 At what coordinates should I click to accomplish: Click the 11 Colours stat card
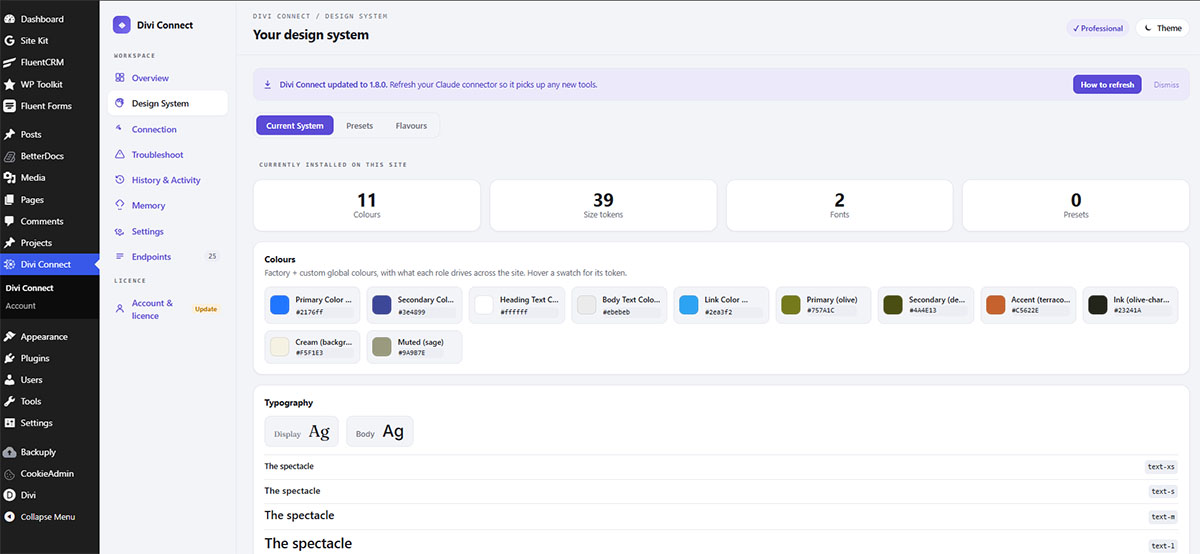[x=367, y=205]
